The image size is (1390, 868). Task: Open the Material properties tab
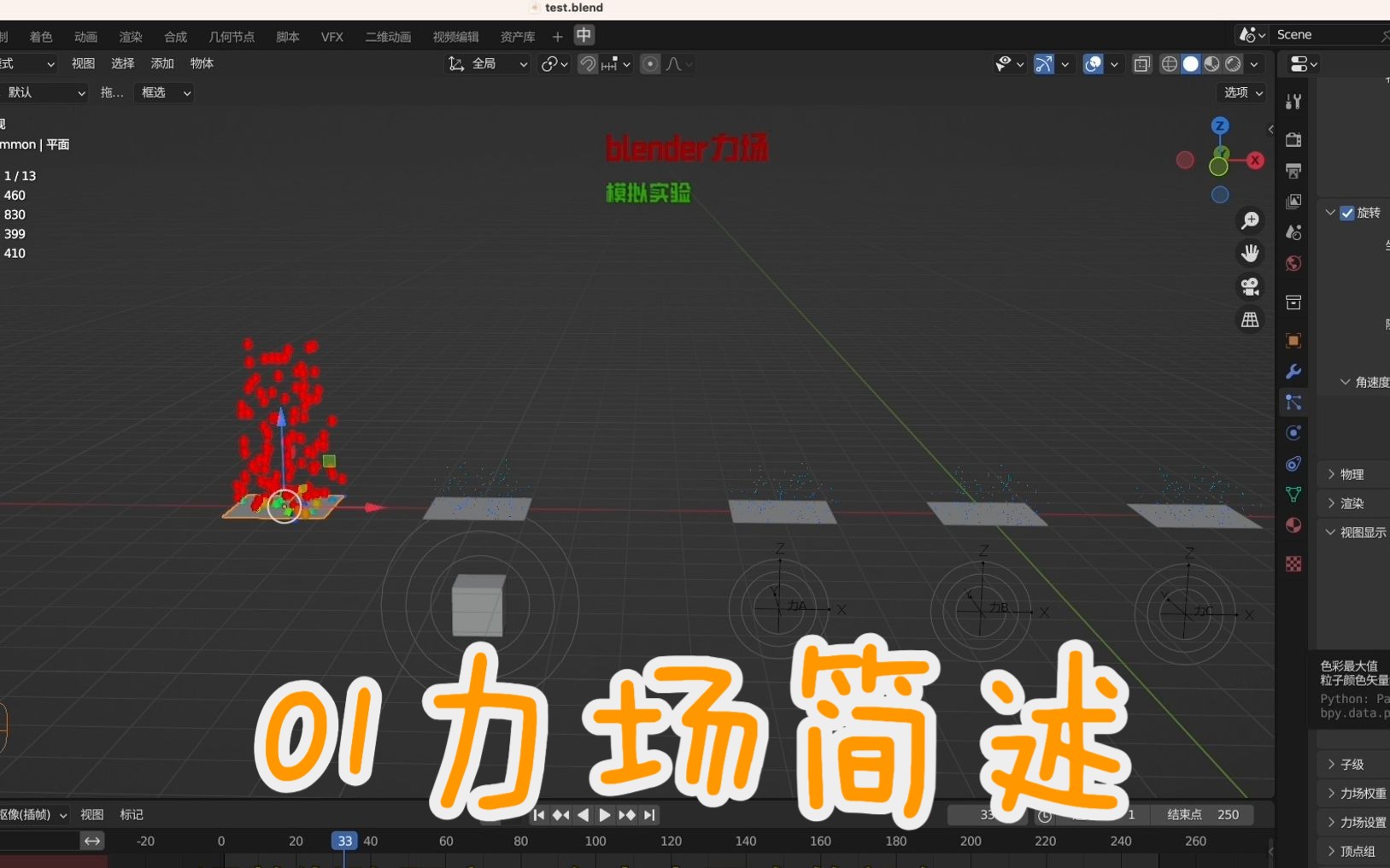[x=1293, y=525]
